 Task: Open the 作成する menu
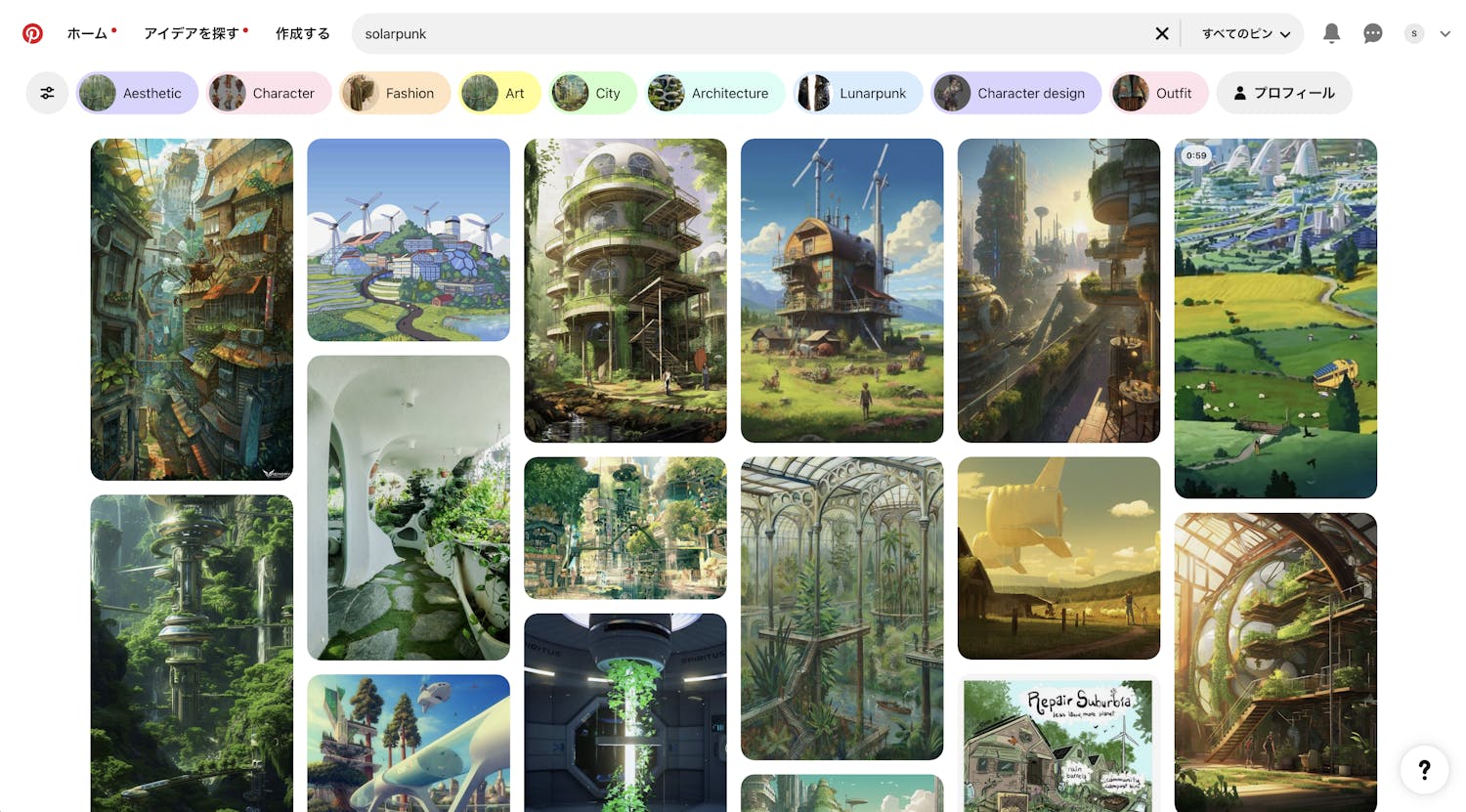(303, 33)
